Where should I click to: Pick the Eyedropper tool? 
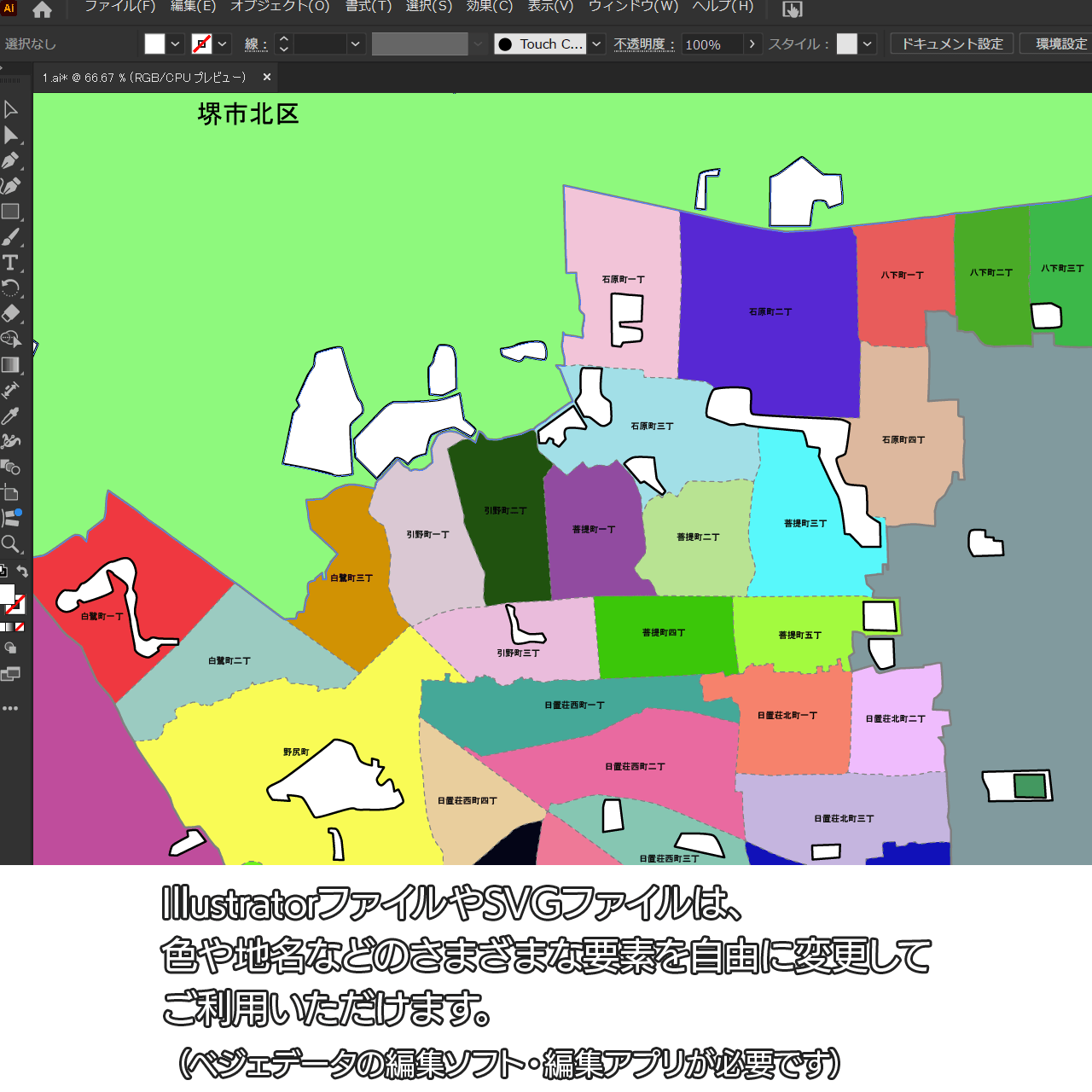tap(10, 416)
